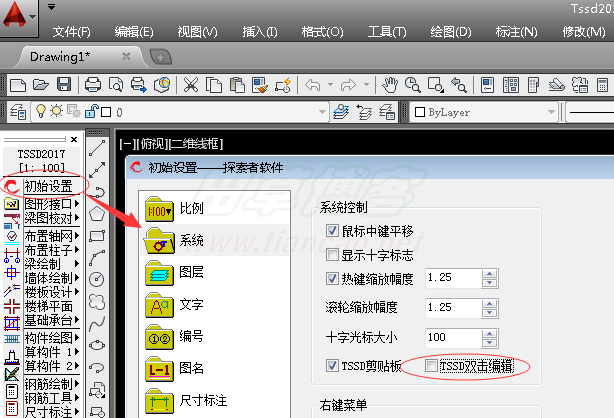Open the Properties palette icon
The width and height of the screenshot is (614, 418).
[x=488, y=85]
